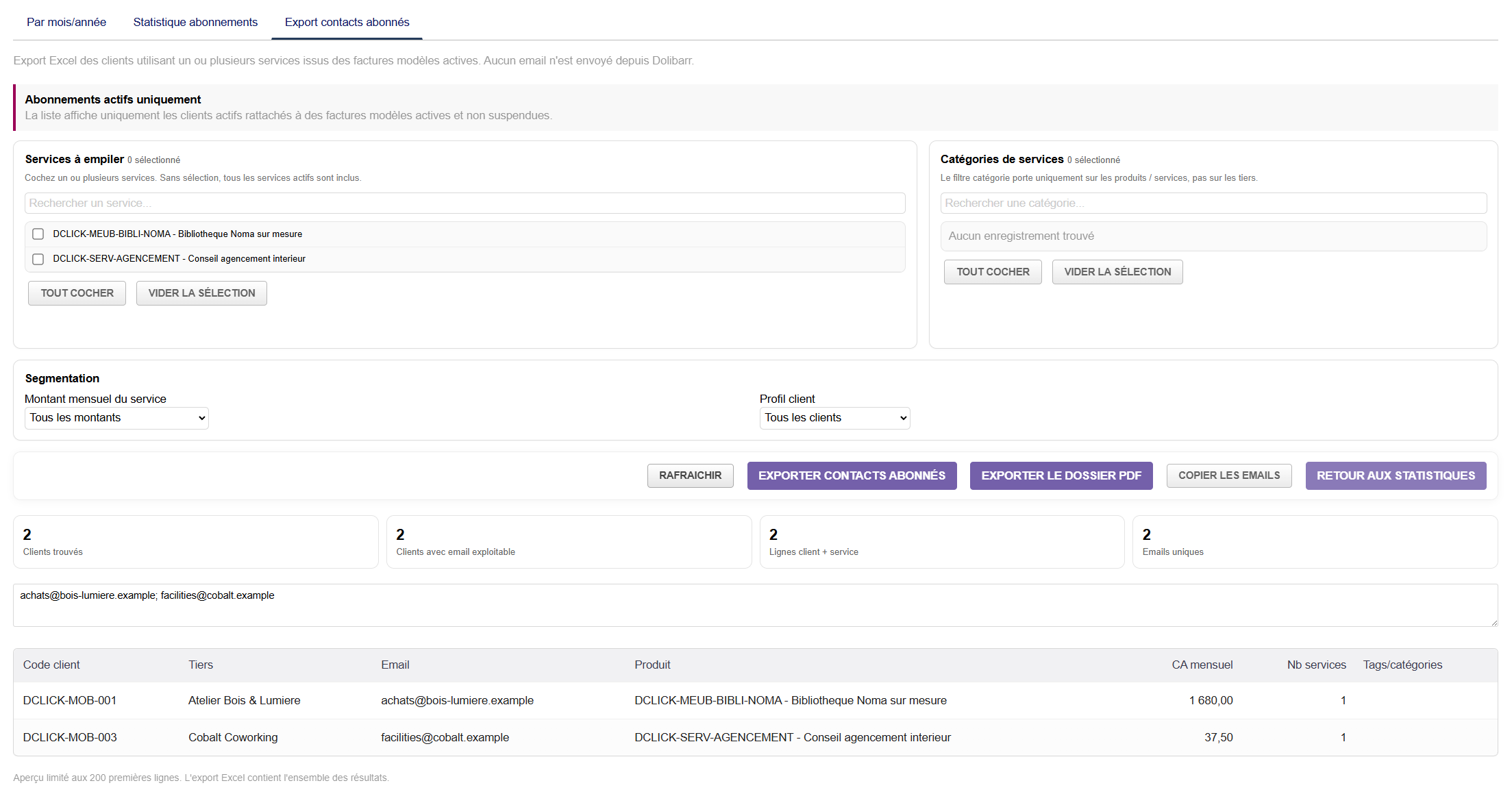Check the DCLICK-SERV-AGENCEMENT service checkbox
This screenshot has width=1512, height=805.
click(x=38, y=259)
